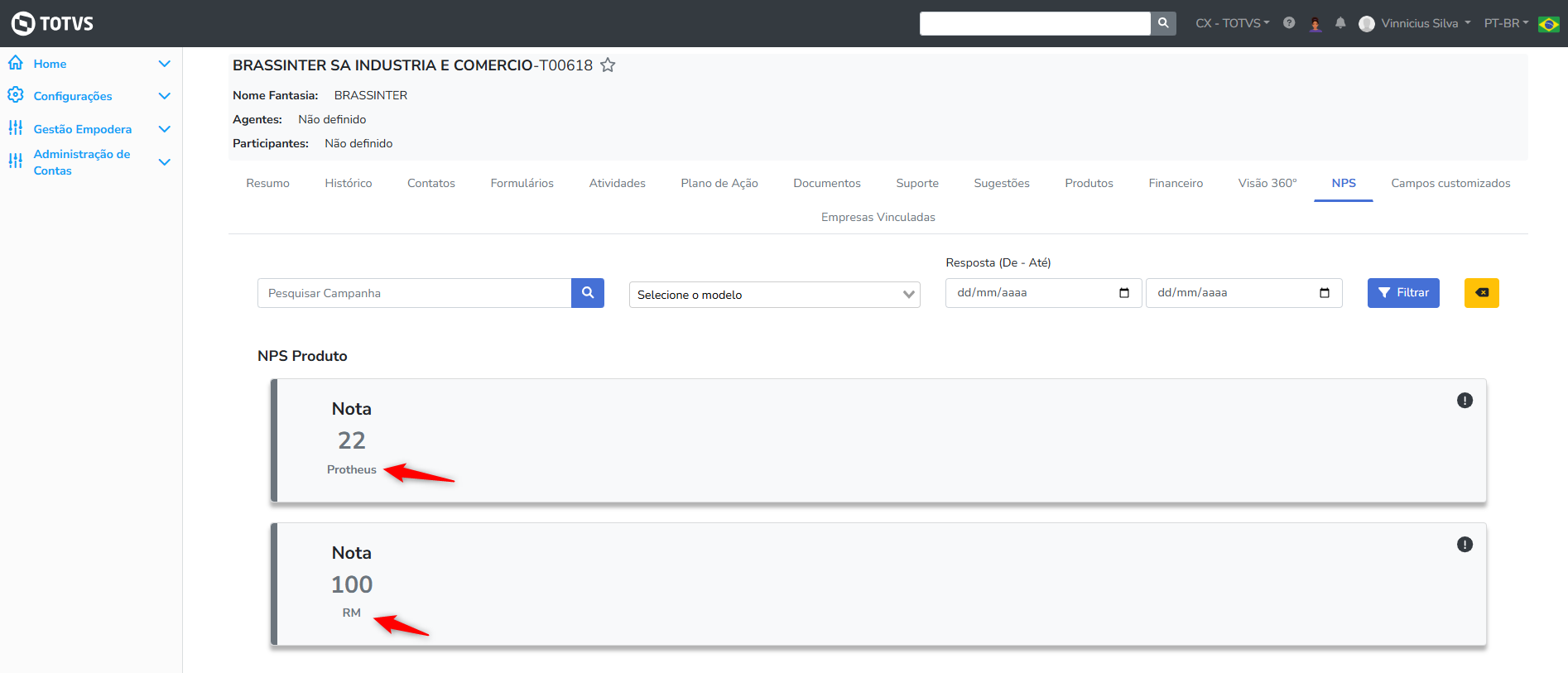This screenshot has height=673, width=1568.
Task: Expand the Home menu chevron
Action: [x=165, y=64]
